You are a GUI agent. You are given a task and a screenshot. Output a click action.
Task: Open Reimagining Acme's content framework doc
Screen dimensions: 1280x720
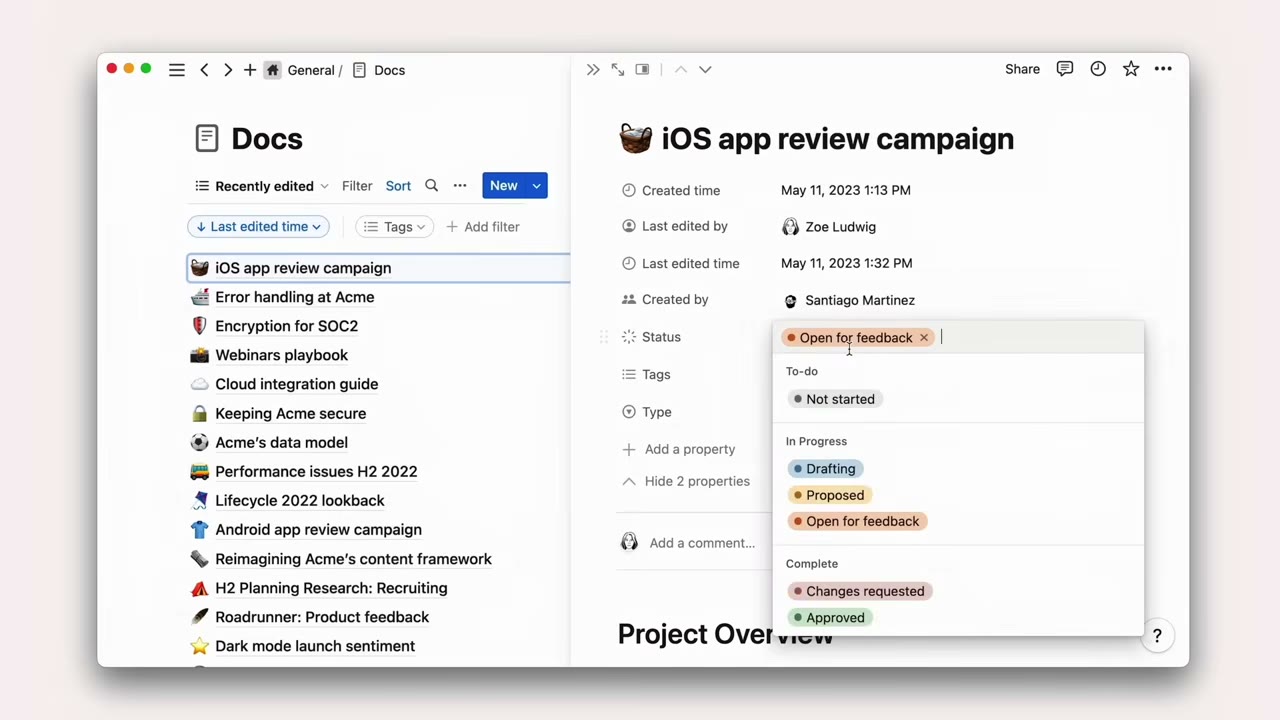[353, 559]
